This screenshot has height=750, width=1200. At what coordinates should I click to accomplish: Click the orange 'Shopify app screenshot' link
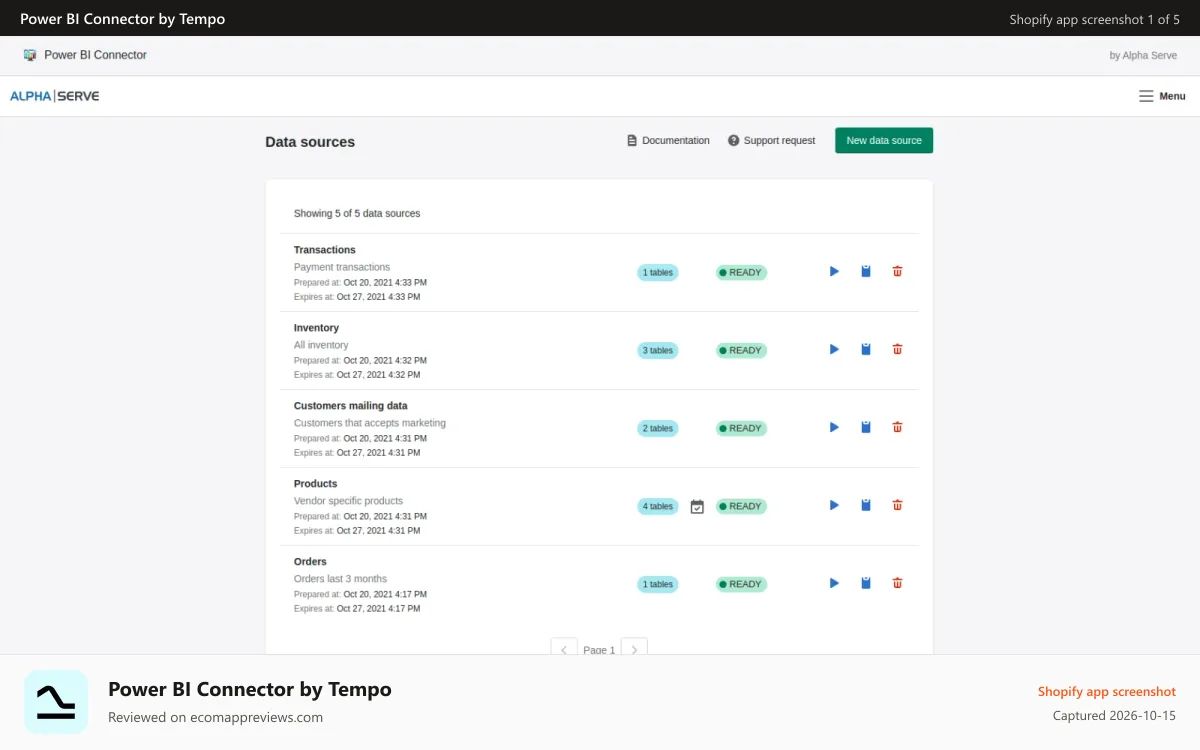coord(1107,691)
